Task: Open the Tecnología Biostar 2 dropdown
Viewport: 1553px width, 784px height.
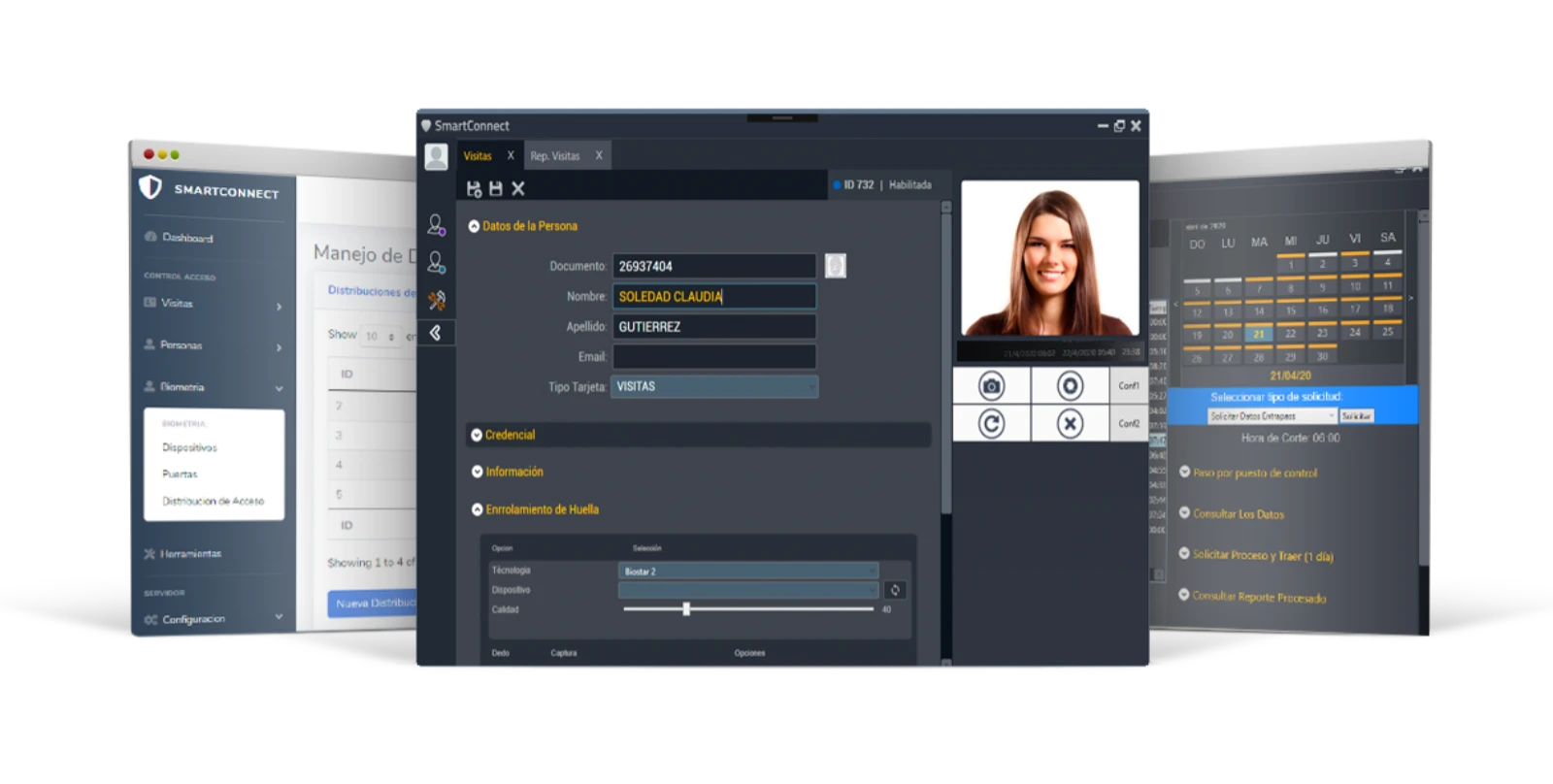Action: [x=748, y=572]
